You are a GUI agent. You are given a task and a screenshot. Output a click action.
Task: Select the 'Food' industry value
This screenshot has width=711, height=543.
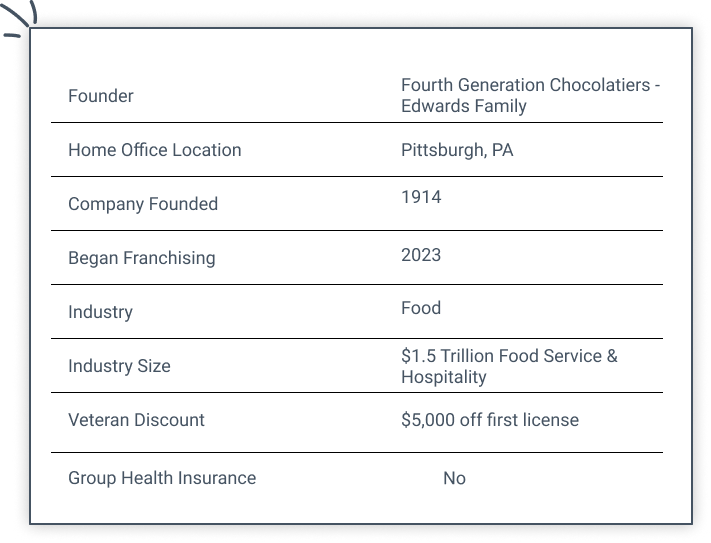tap(421, 308)
